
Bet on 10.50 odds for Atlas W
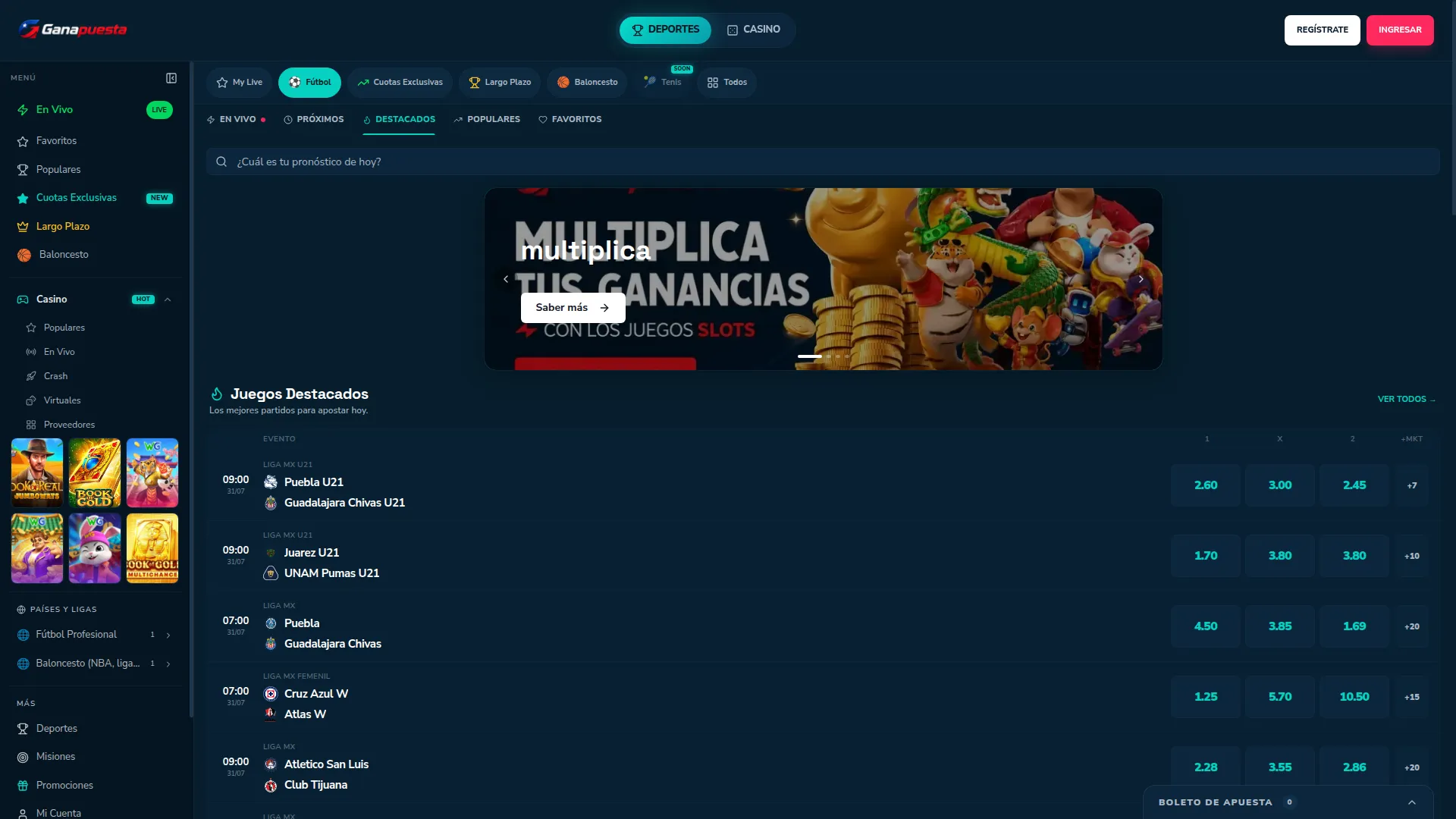[x=1354, y=697]
